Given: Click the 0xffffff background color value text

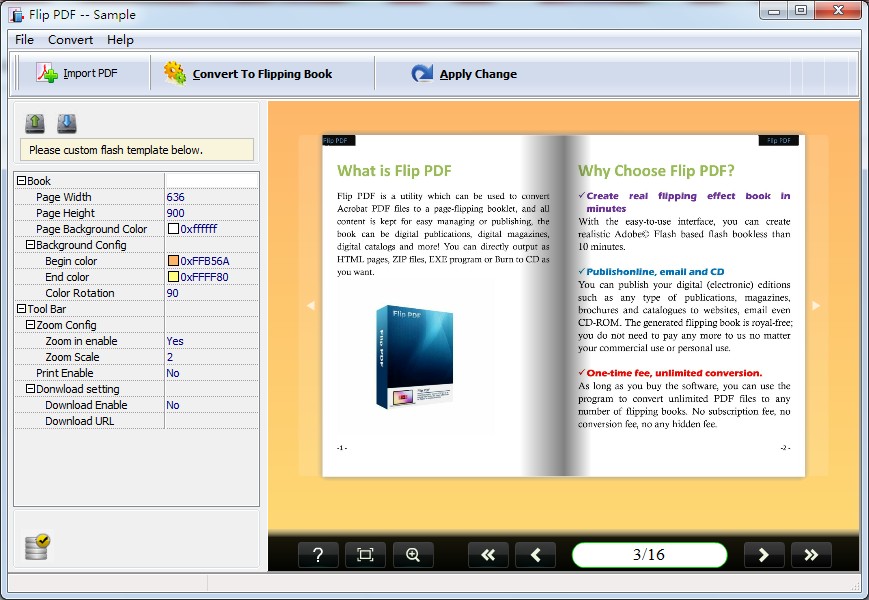Looking at the screenshot, I should [x=199, y=229].
